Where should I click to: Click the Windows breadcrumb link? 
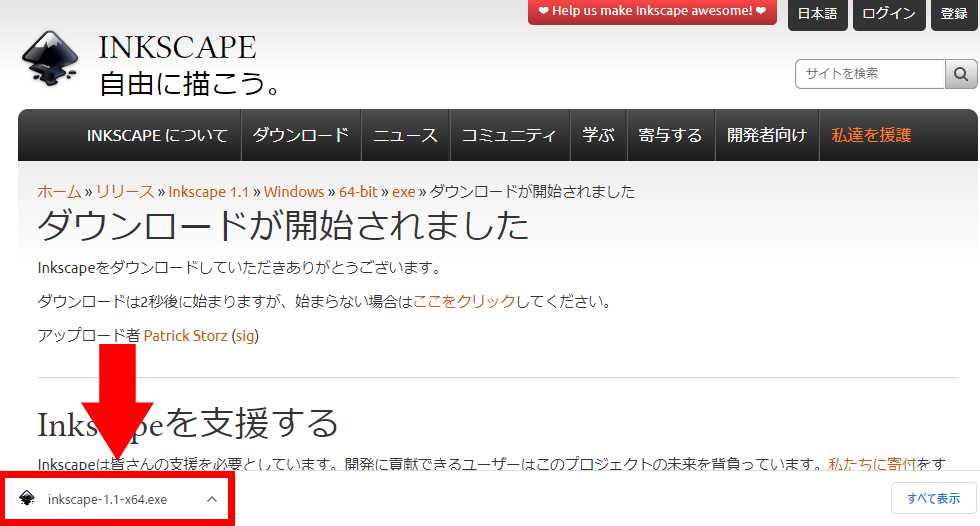tap(294, 192)
